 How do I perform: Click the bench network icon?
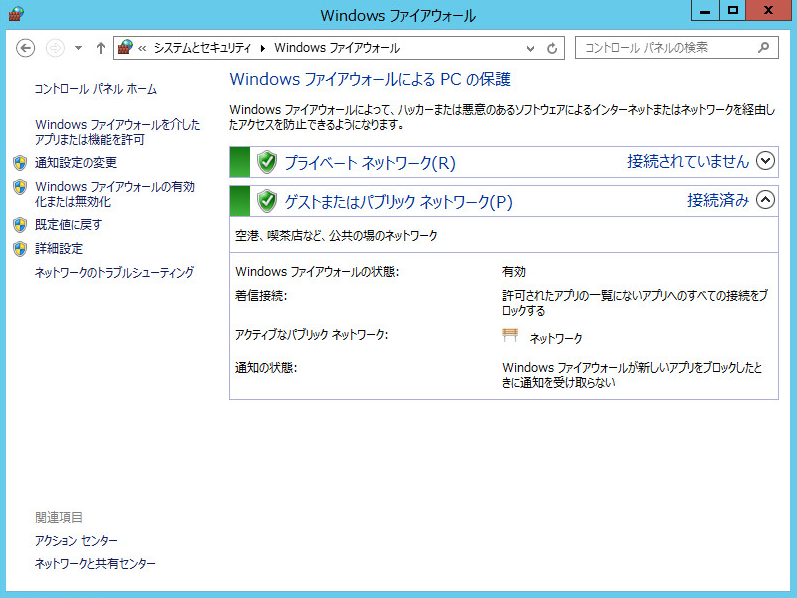(510, 336)
